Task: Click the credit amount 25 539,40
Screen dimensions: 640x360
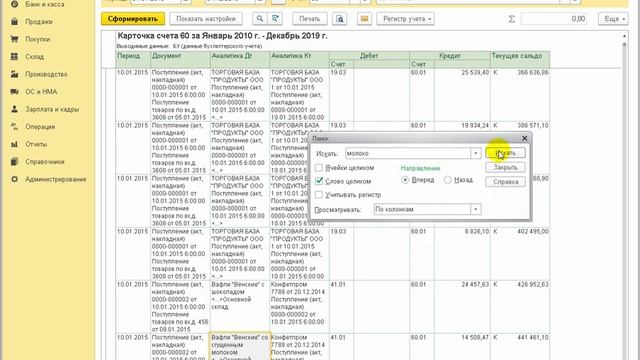Action: pyautogui.click(x=475, y=72)
